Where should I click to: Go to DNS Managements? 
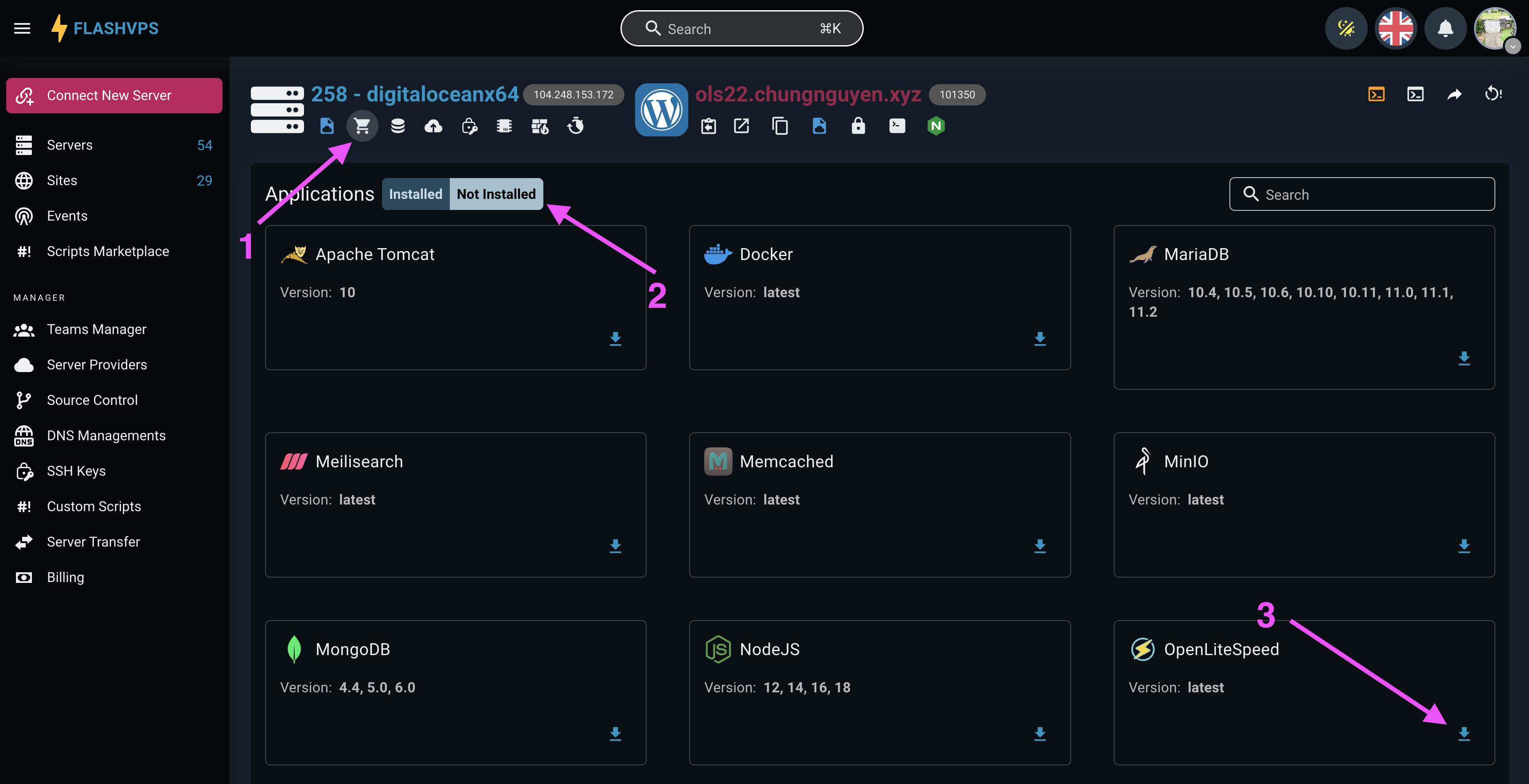click(105, 435)
